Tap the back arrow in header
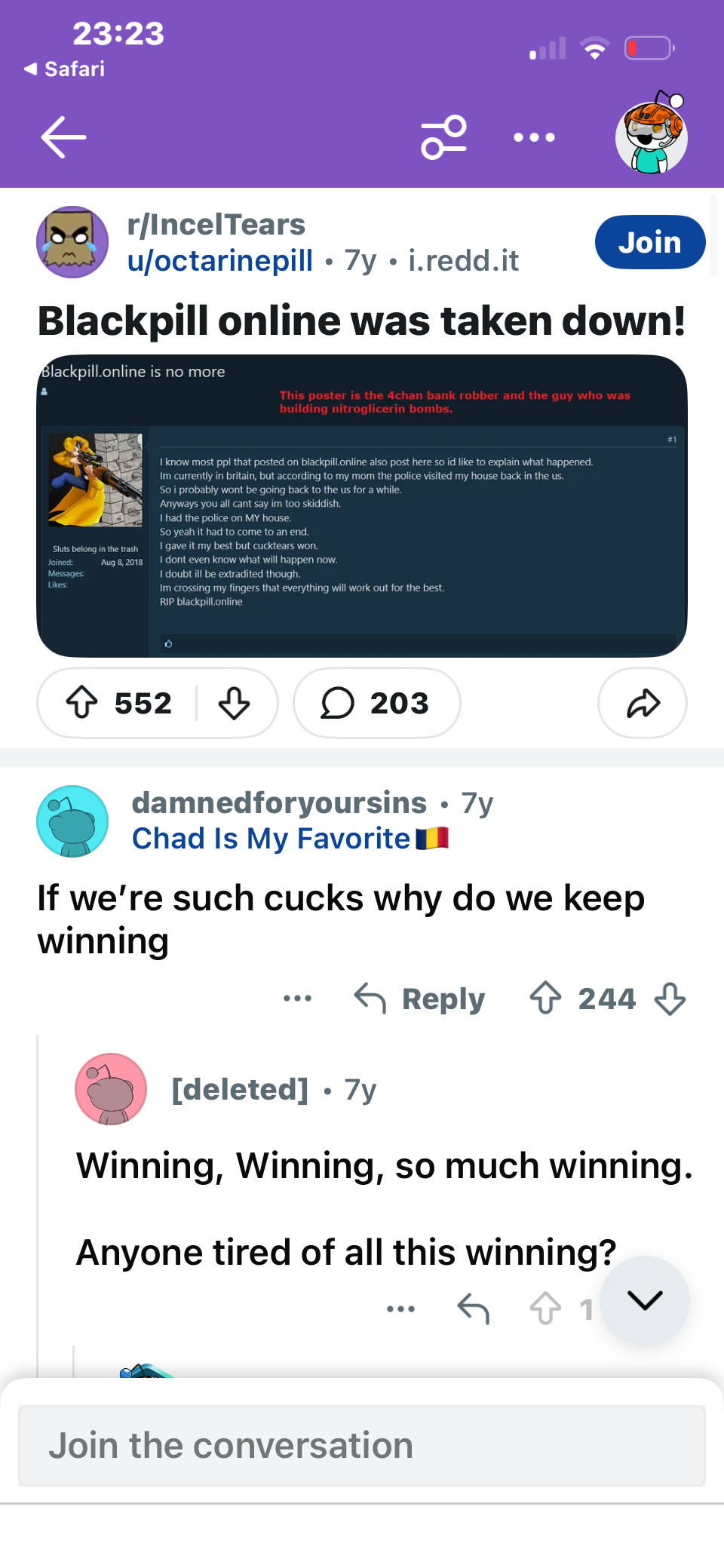 click(63, 137)
